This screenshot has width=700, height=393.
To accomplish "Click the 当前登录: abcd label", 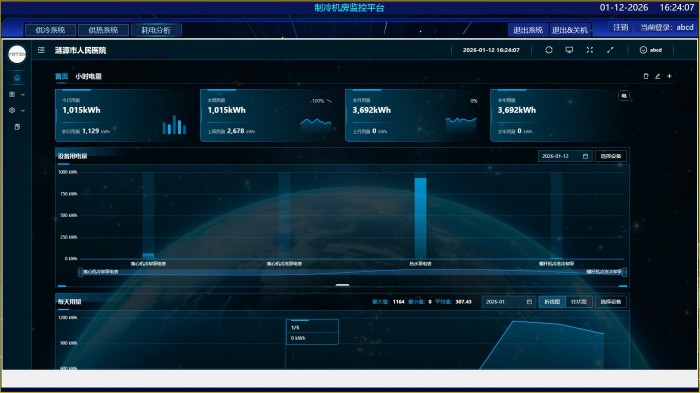I will click(x=667, y=27).
